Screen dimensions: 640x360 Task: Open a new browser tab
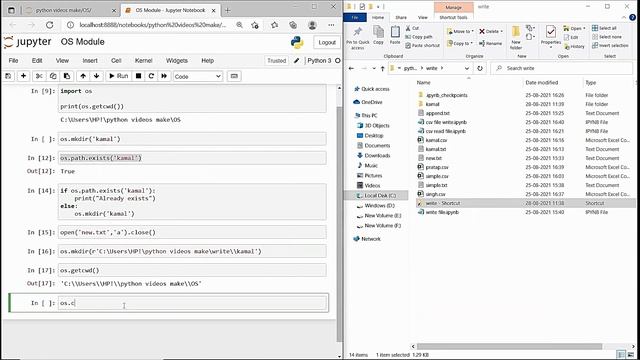[228, 10]
